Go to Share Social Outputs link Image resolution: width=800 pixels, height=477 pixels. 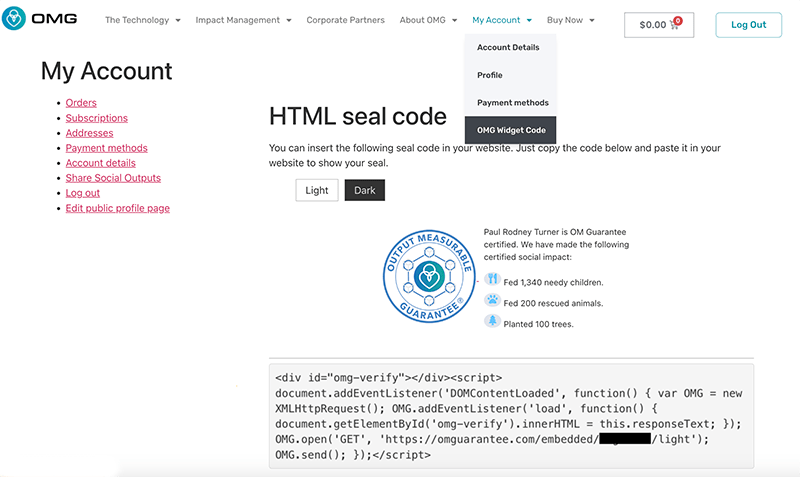coord(113,178)
